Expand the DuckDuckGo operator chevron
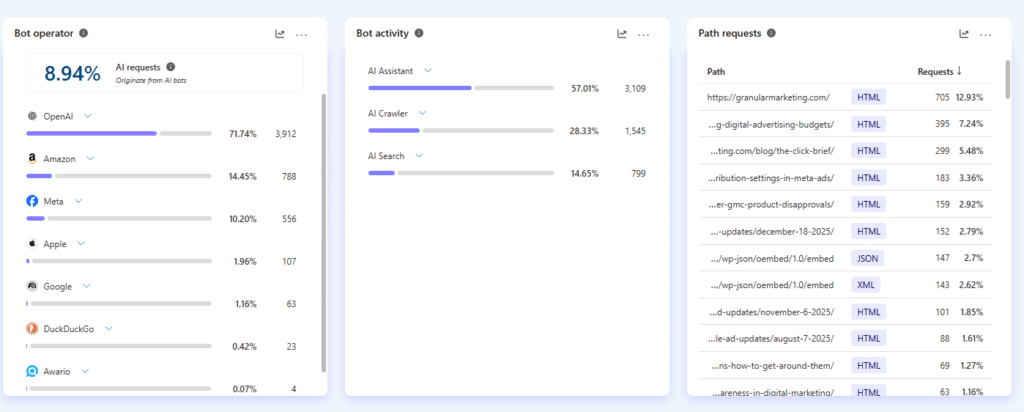The image size is (1024, 412). coord(109,328)
